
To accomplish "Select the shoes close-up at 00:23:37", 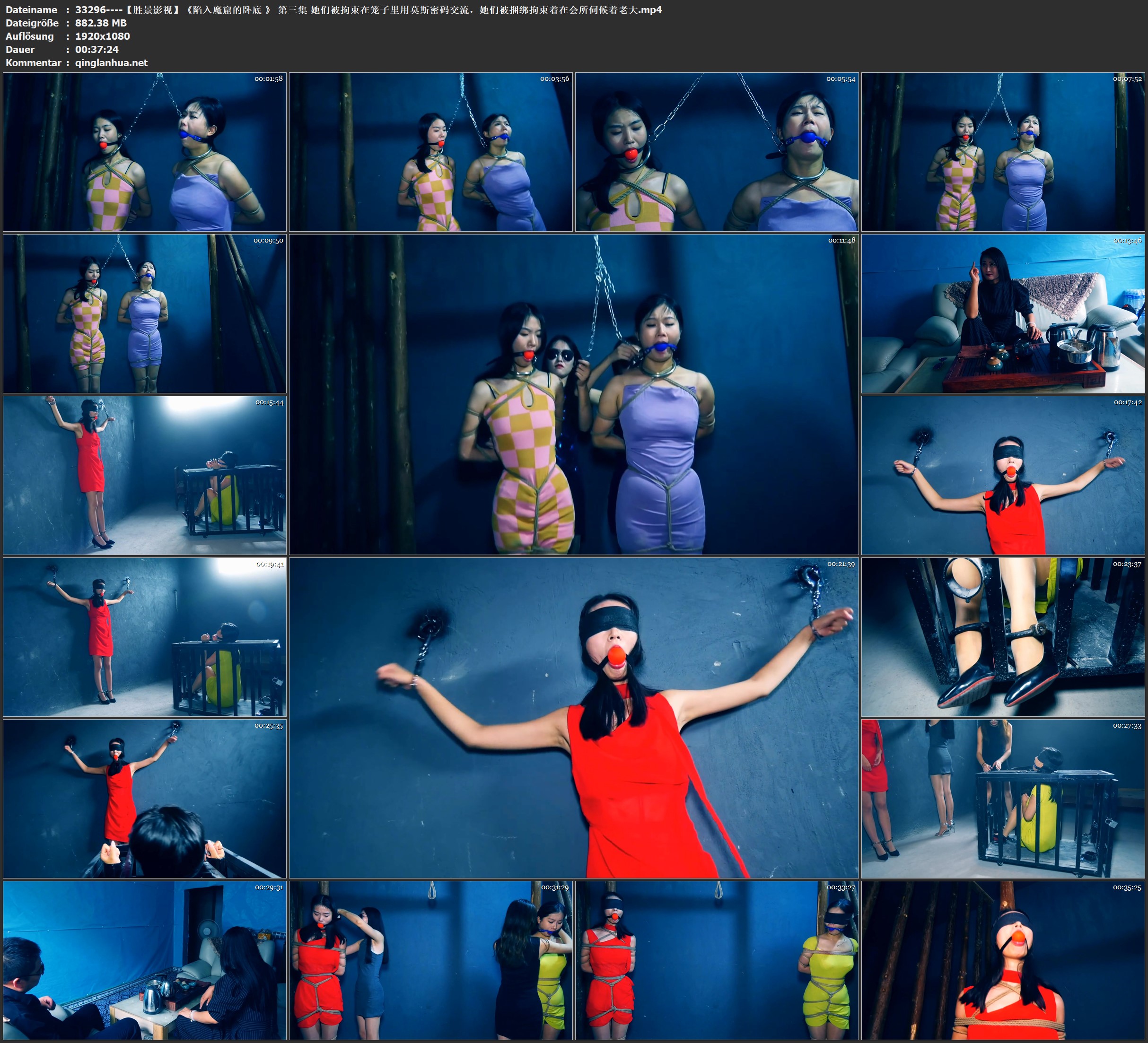I will [1003, 637].
